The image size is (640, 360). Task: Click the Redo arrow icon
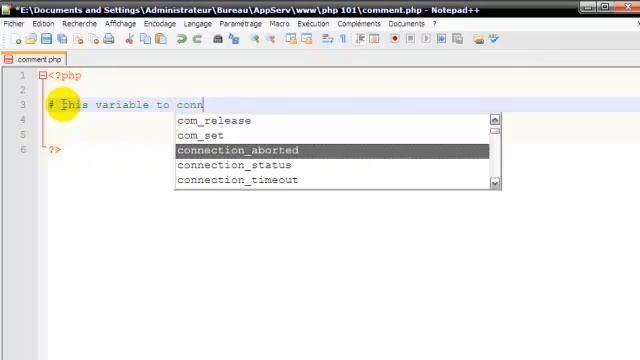click(198, 39)
